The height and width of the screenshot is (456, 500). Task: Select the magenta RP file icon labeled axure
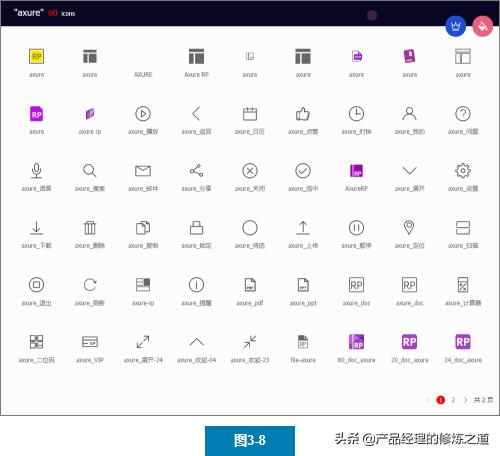[37, 114]
